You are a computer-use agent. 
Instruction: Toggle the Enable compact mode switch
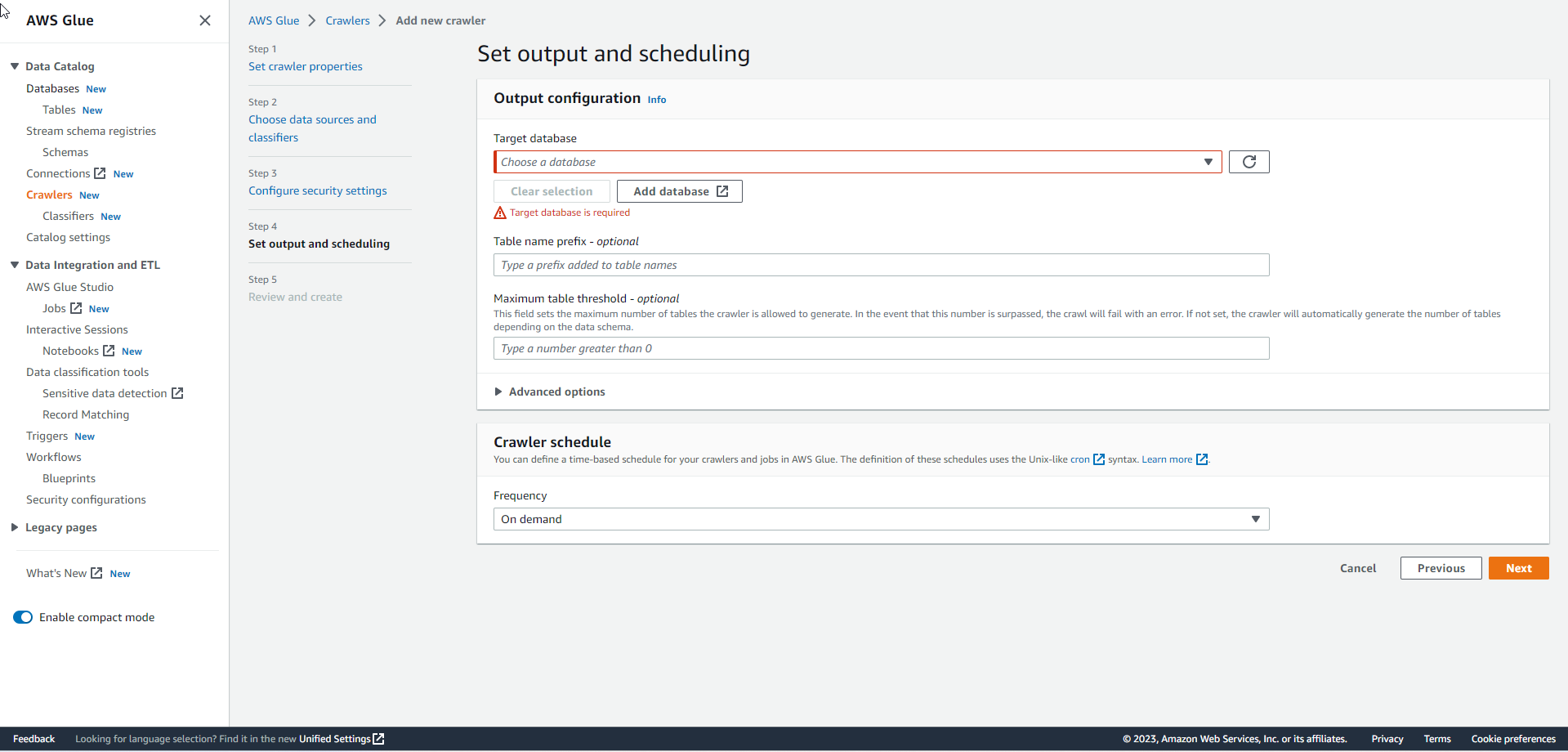click(23, 617)
